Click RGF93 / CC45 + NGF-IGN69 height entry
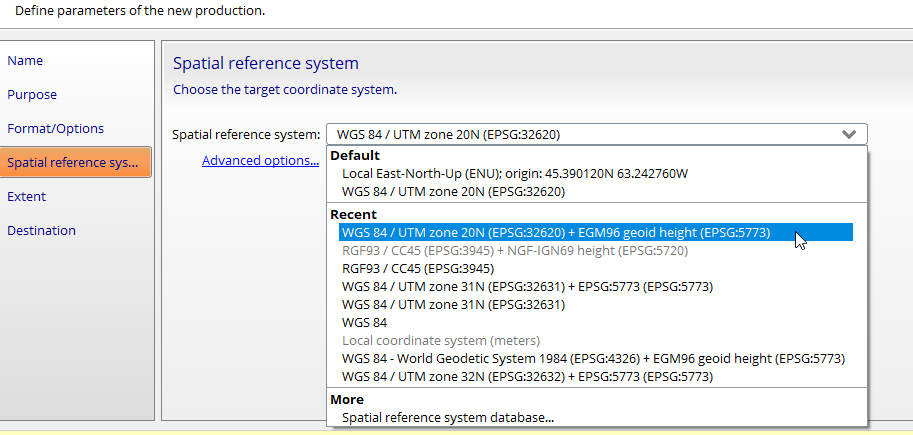 pyautogui.click(x=515, y=250)
